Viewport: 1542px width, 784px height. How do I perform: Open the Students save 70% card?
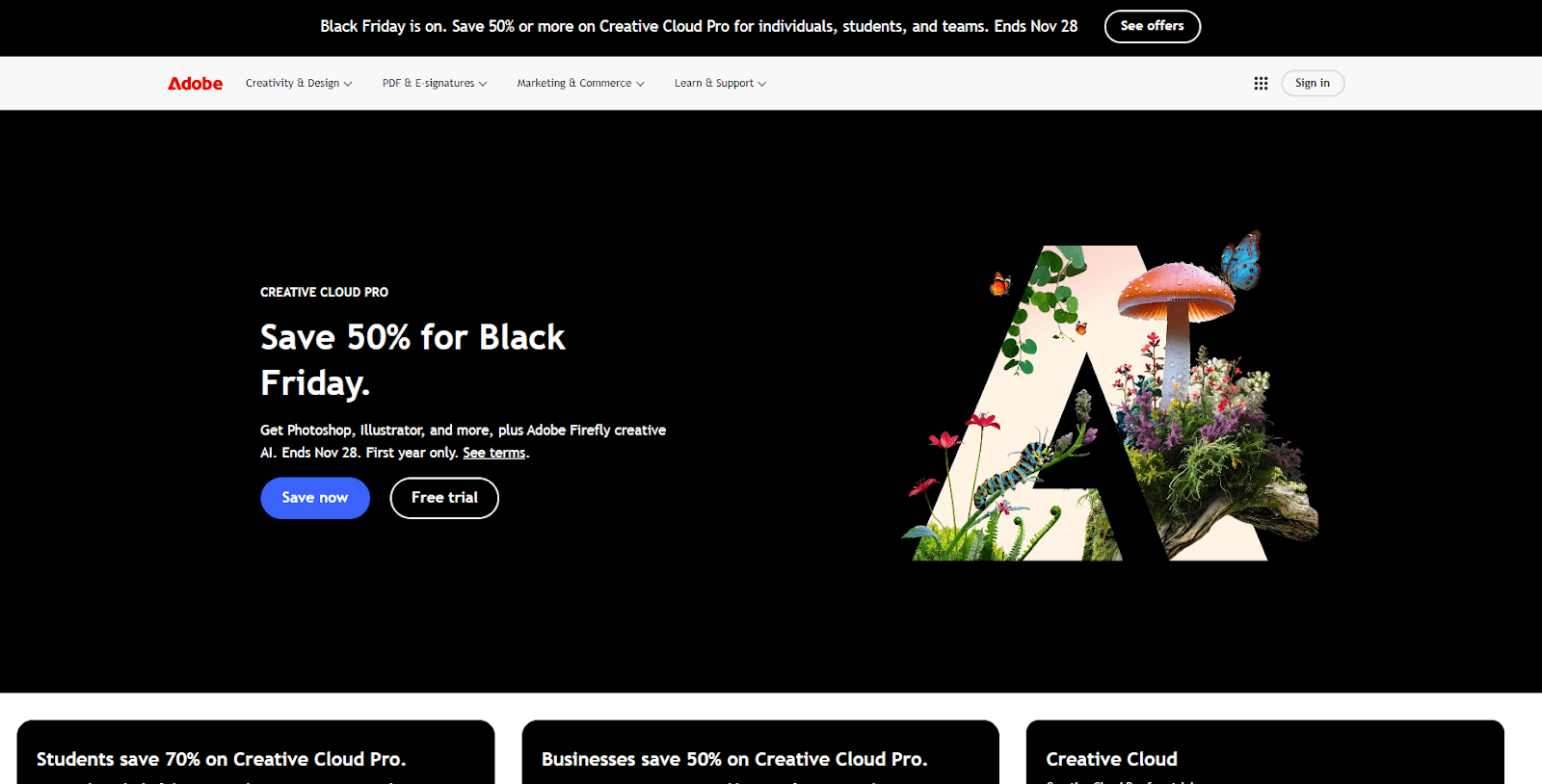coord(255,752)
